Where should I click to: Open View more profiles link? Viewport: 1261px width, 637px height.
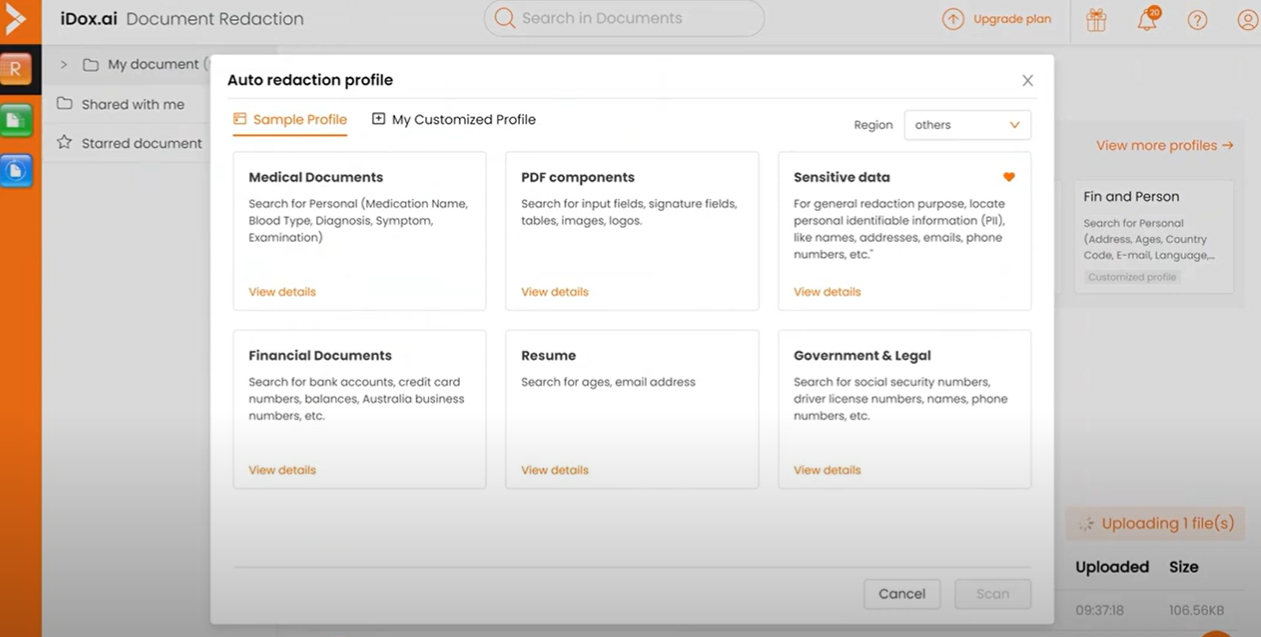point(1163,145)
